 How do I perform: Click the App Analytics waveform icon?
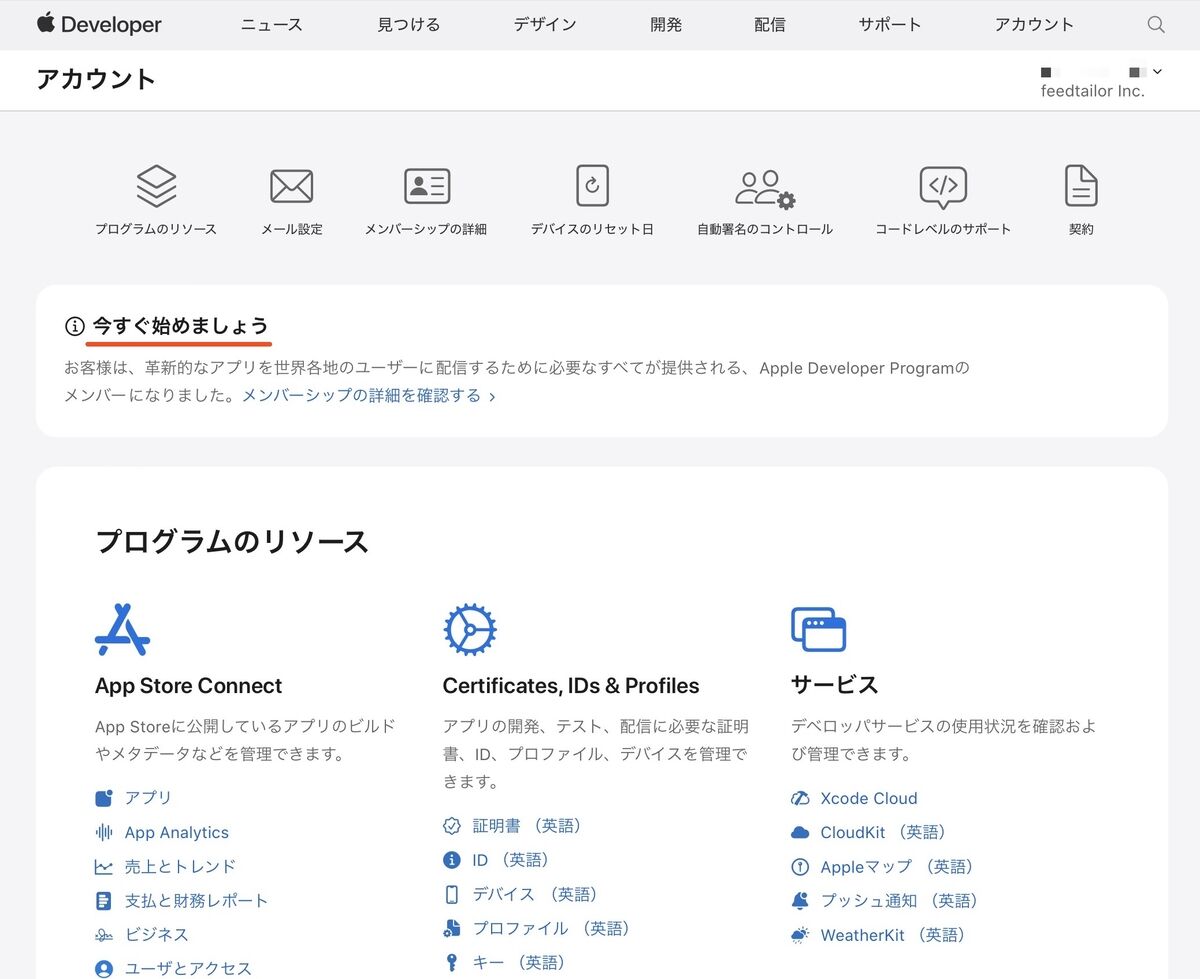(104, 832)
